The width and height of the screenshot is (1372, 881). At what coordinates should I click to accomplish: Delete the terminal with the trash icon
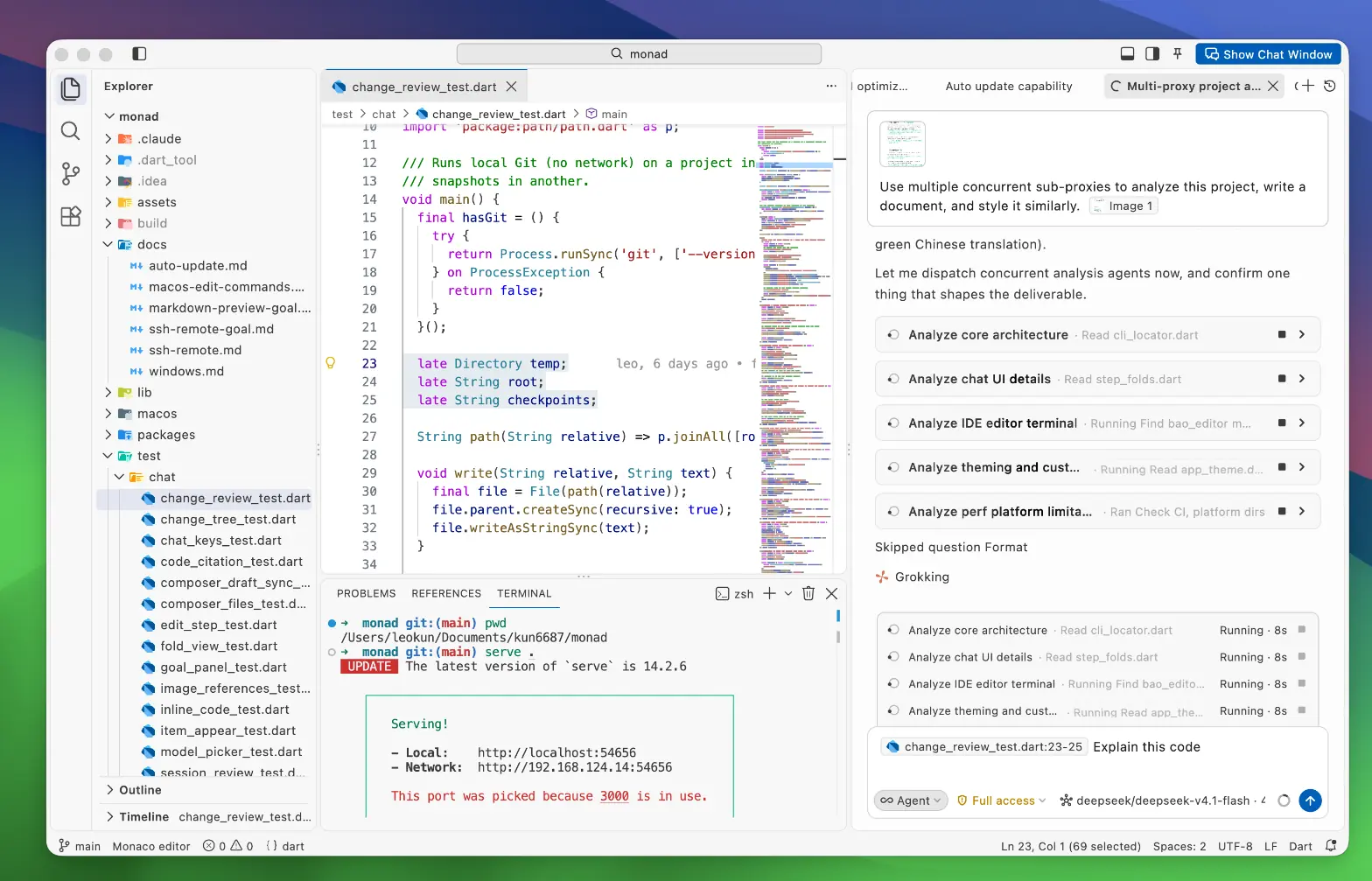point(808,593)
